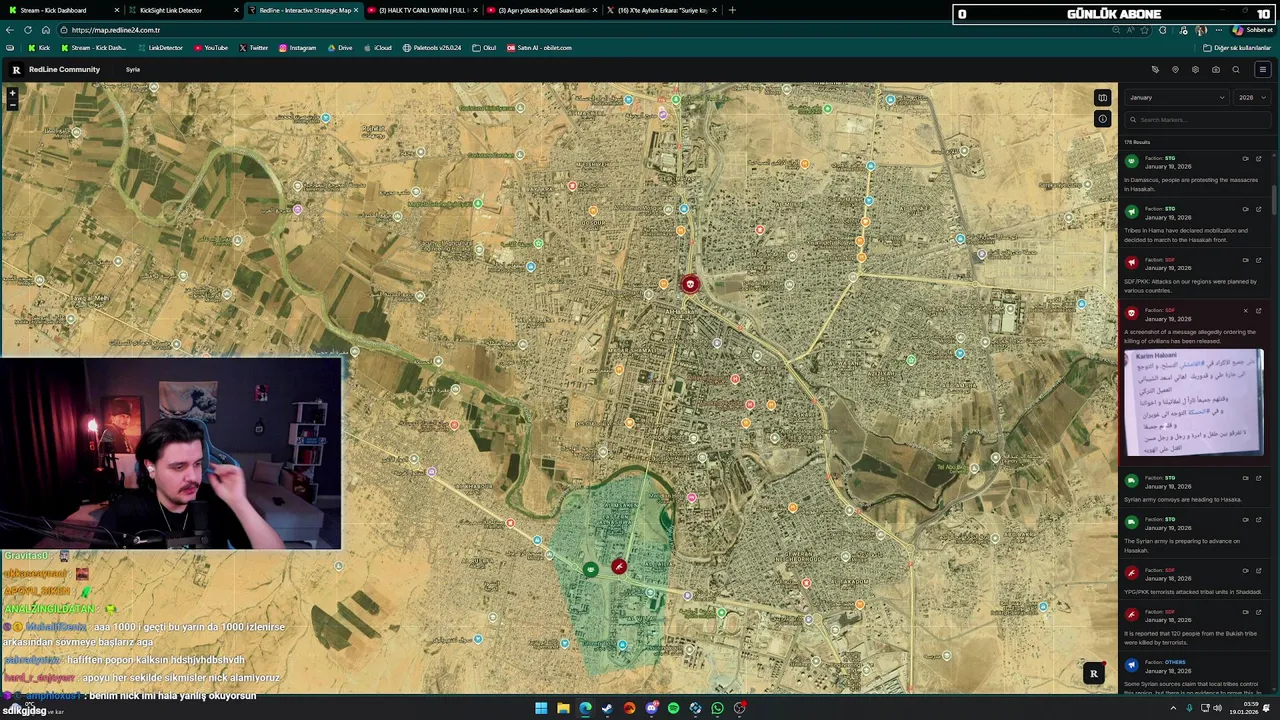Go back in browser
The width and height of the screenshot is (1280, 720).
click(x=10, y=30)
